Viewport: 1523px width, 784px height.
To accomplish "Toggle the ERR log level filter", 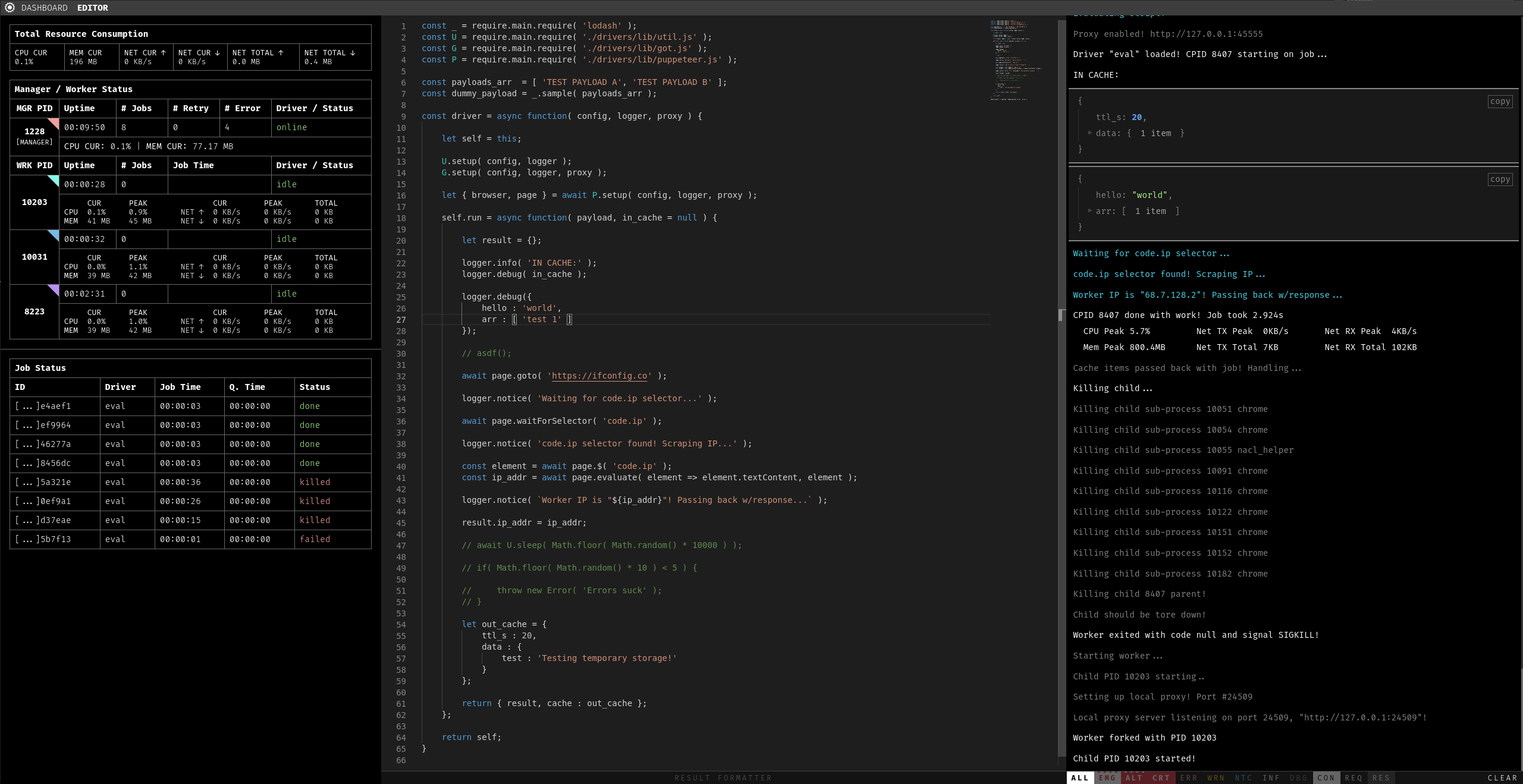I will 1189,777.
